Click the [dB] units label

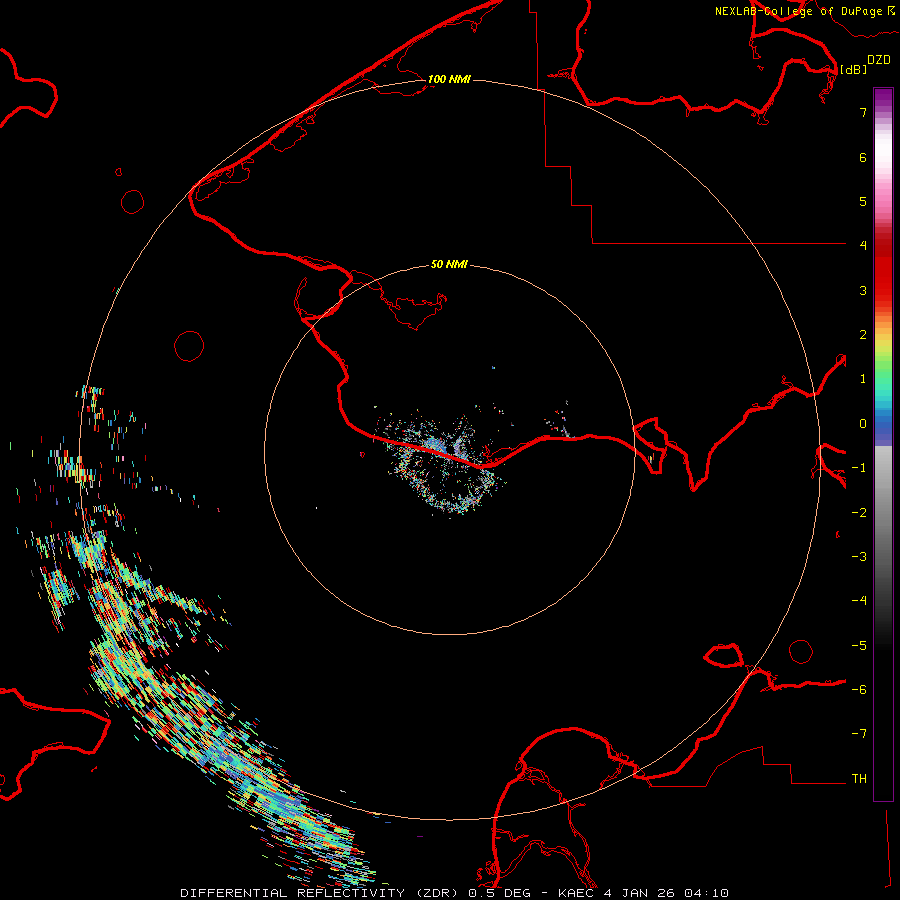(853, 69)
